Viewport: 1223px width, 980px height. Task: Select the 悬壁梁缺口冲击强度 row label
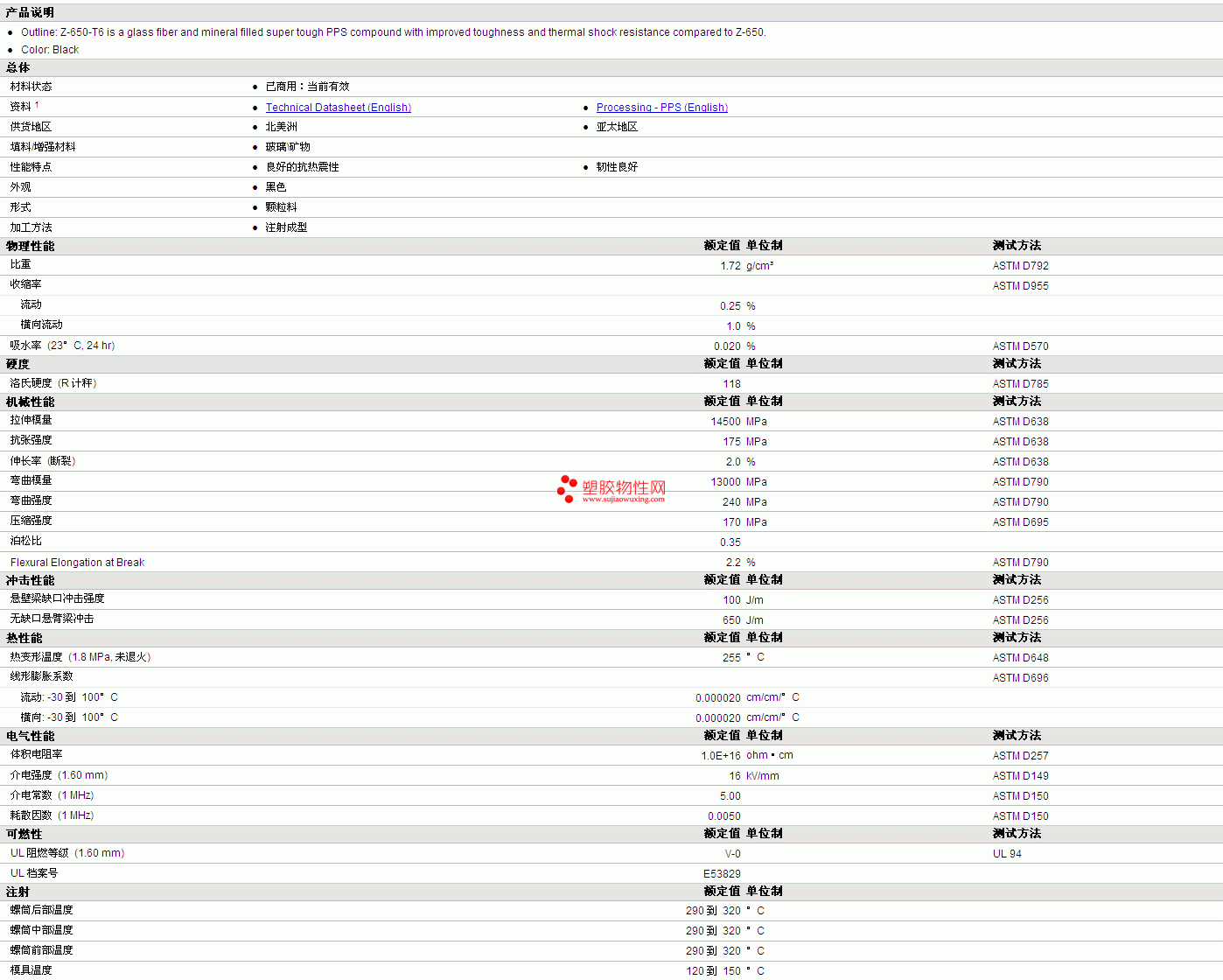[x=58, y=598]
